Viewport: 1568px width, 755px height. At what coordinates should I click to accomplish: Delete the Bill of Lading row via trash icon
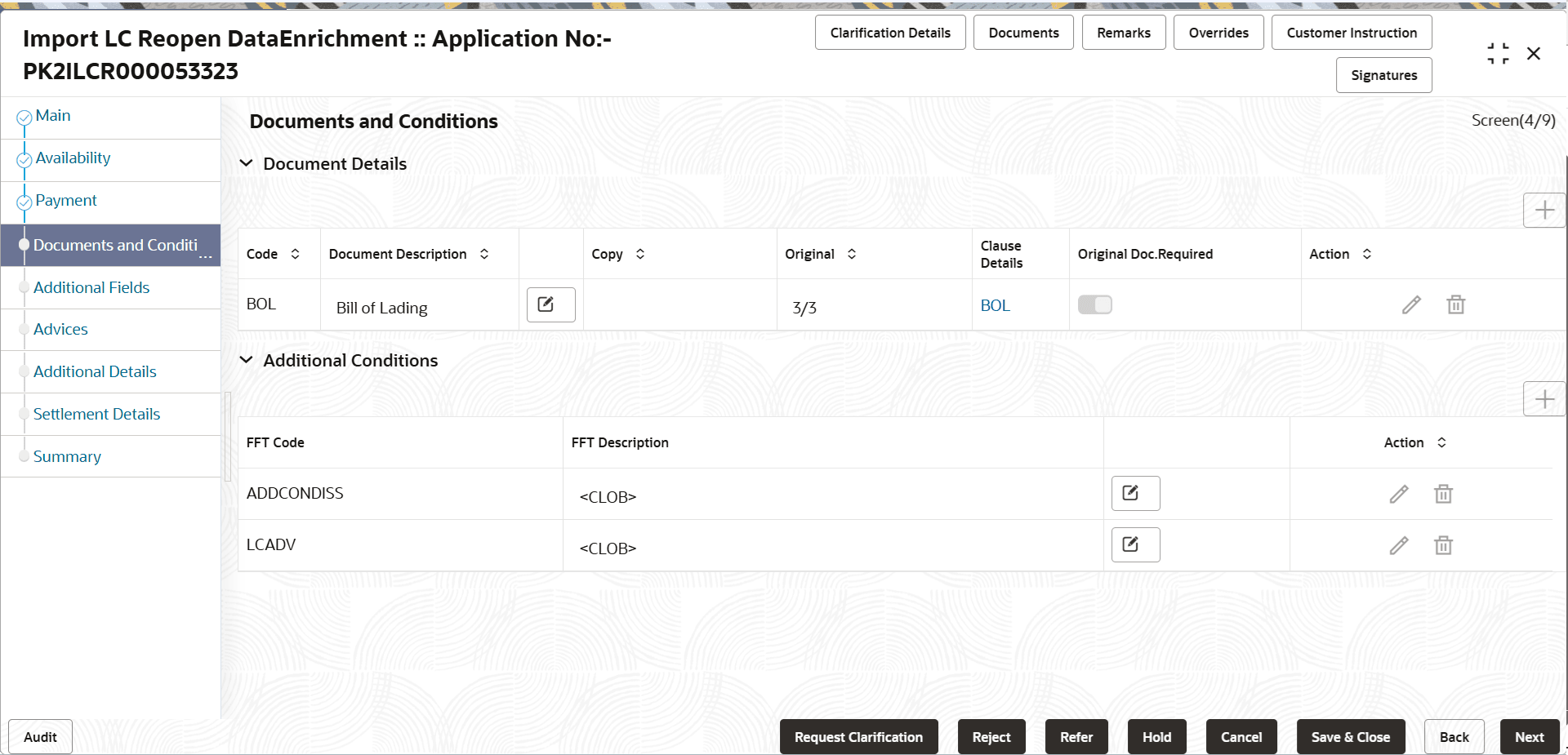point(1456,304)
